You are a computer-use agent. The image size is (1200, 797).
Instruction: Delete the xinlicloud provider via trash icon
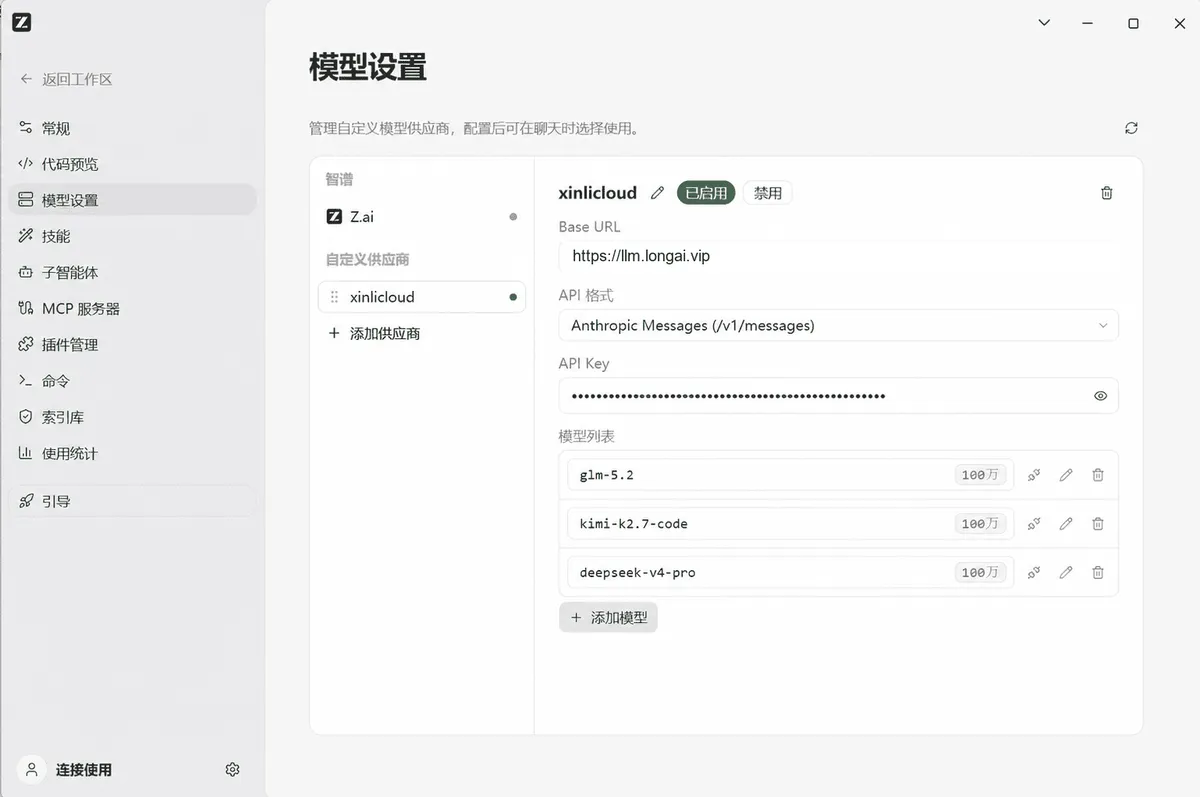click(x=1107, y=193)
